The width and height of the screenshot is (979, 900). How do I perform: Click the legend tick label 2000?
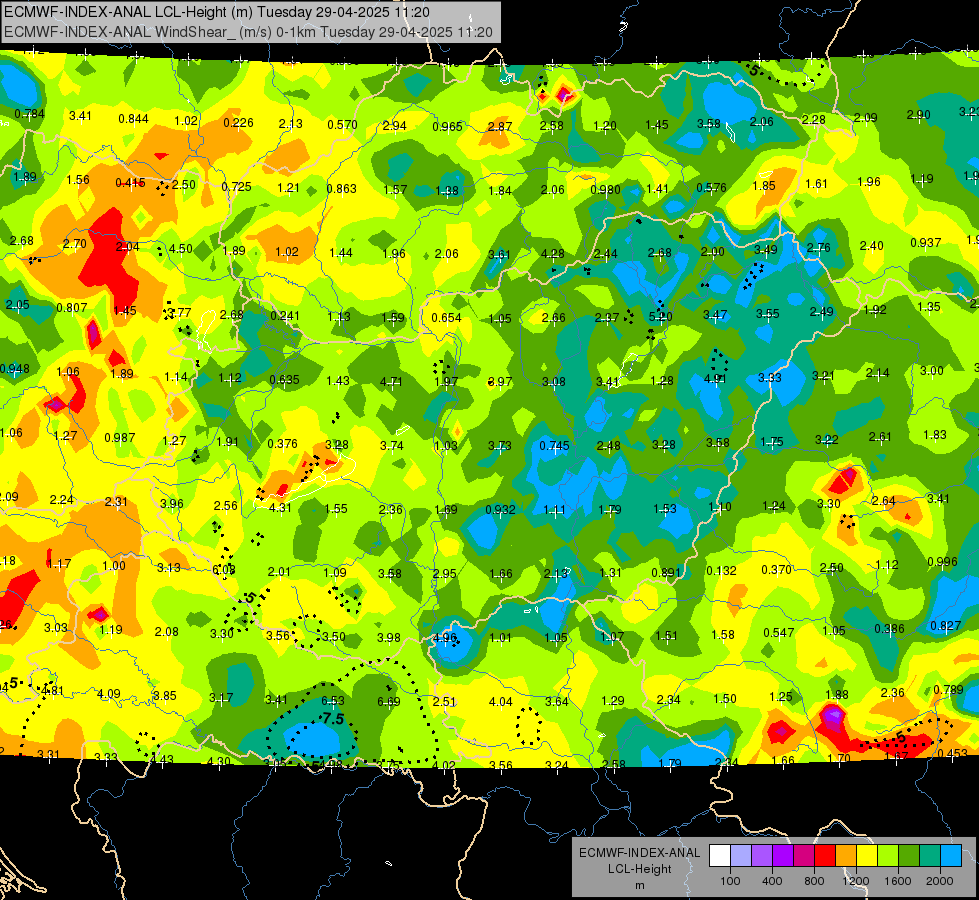(x=940, y=881)
